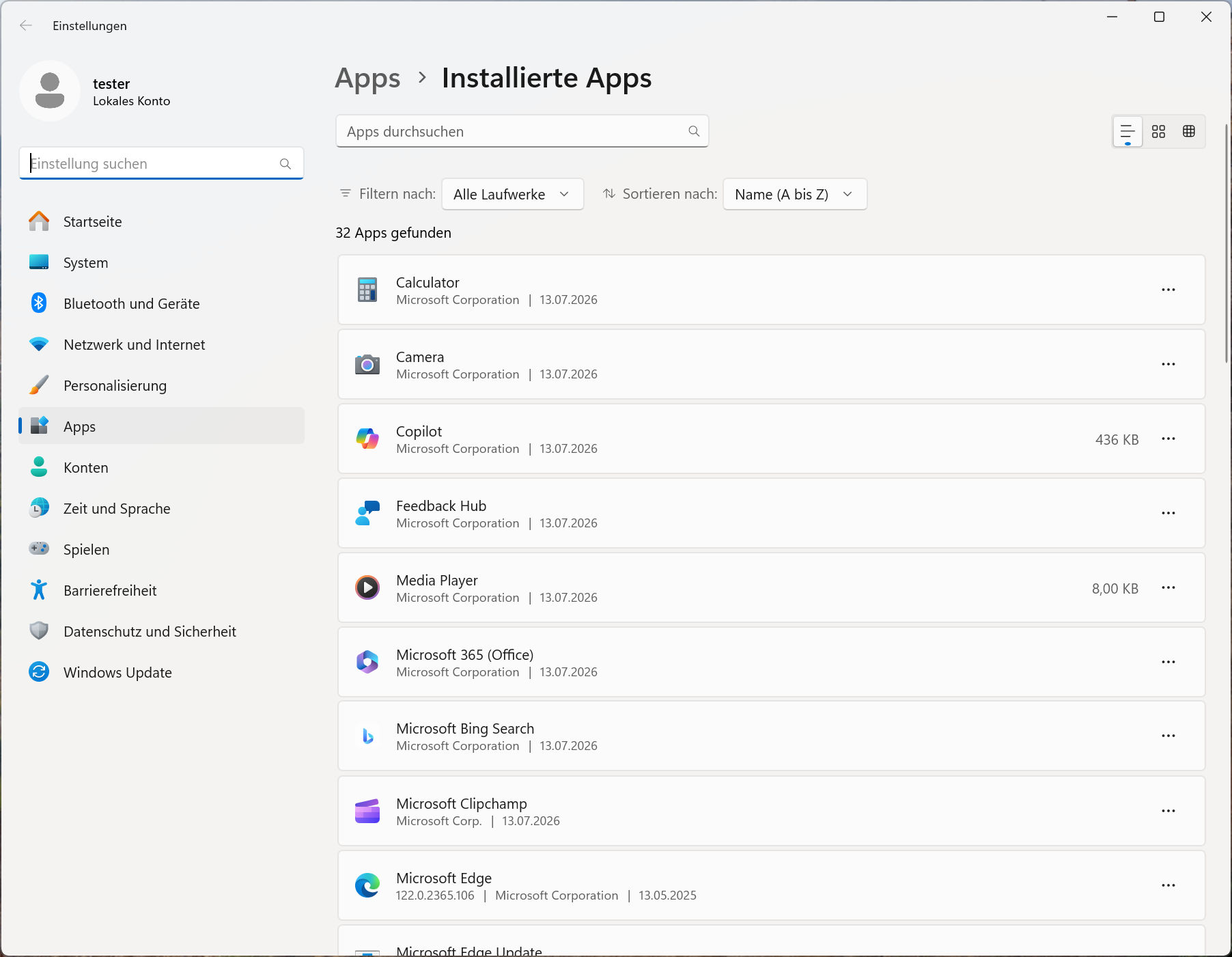Screen dimensions: 1232x957
Task: Open more options for Microsoft 365 (Office)
Action: click(x=1168, y=662)
